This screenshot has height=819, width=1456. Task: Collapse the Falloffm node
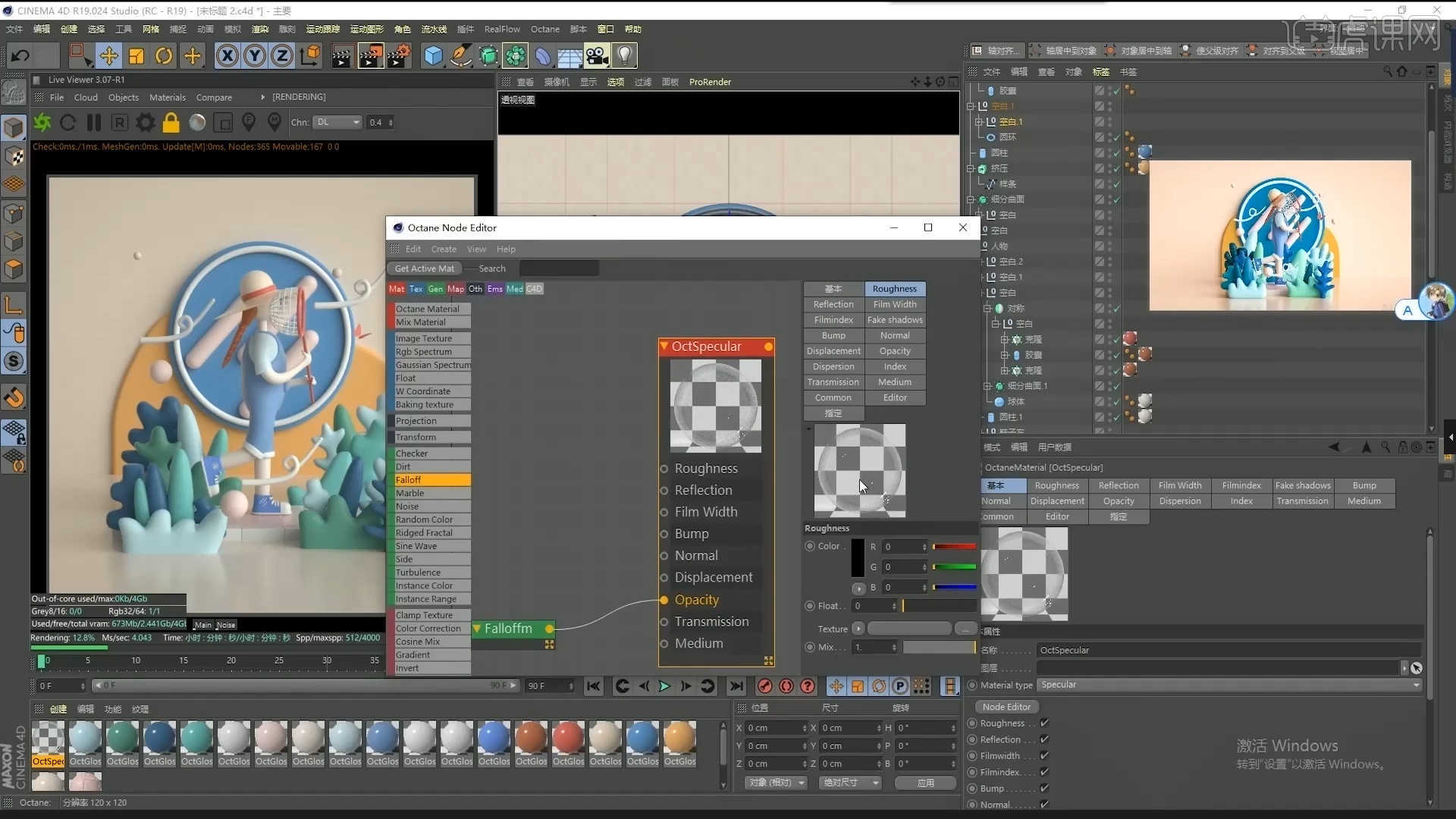(477, 629)
